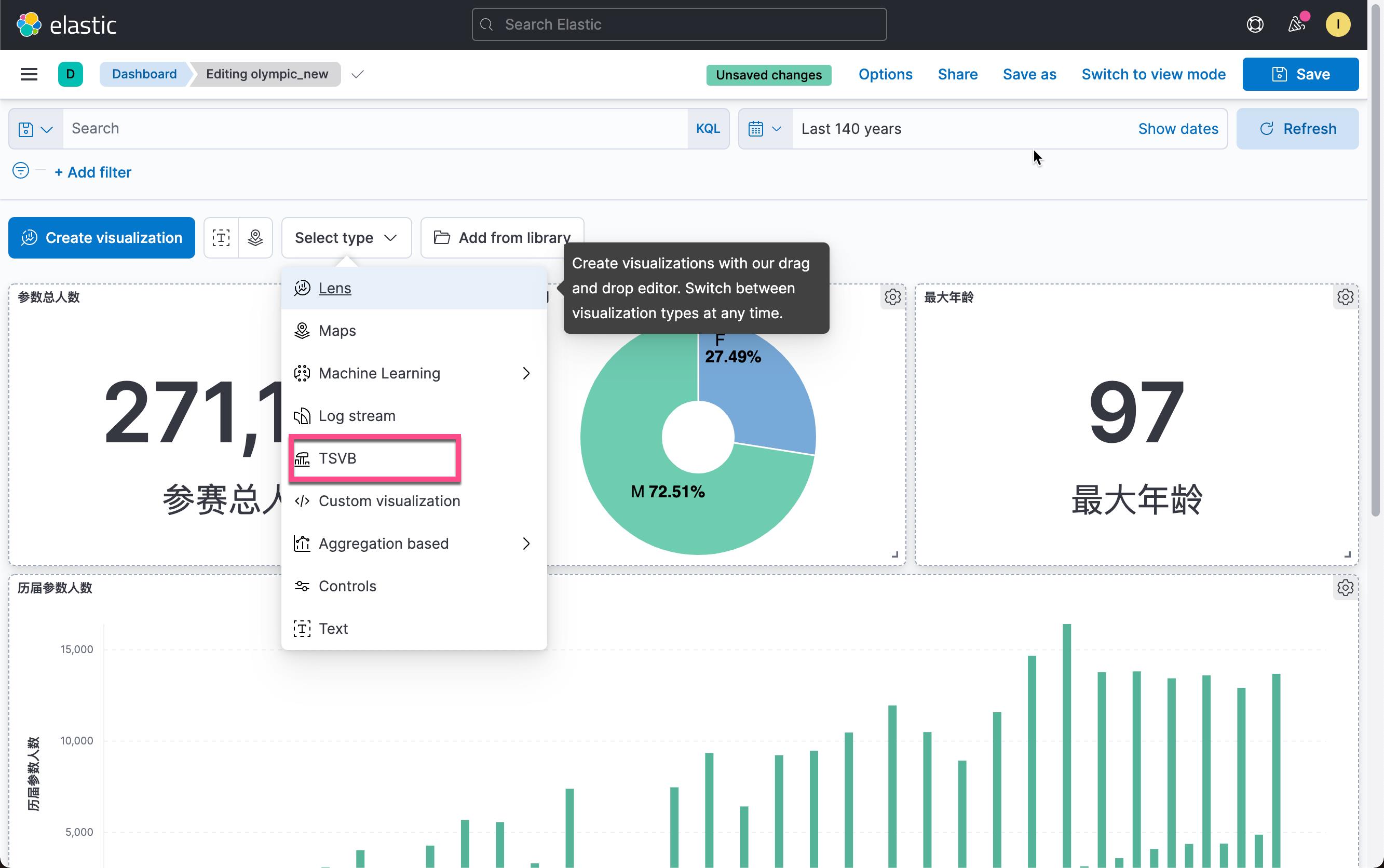Add a Maps panel using the toolbar icon
Image resolution: width=1384 pixels, height=868 pixels.
(255, 238)
